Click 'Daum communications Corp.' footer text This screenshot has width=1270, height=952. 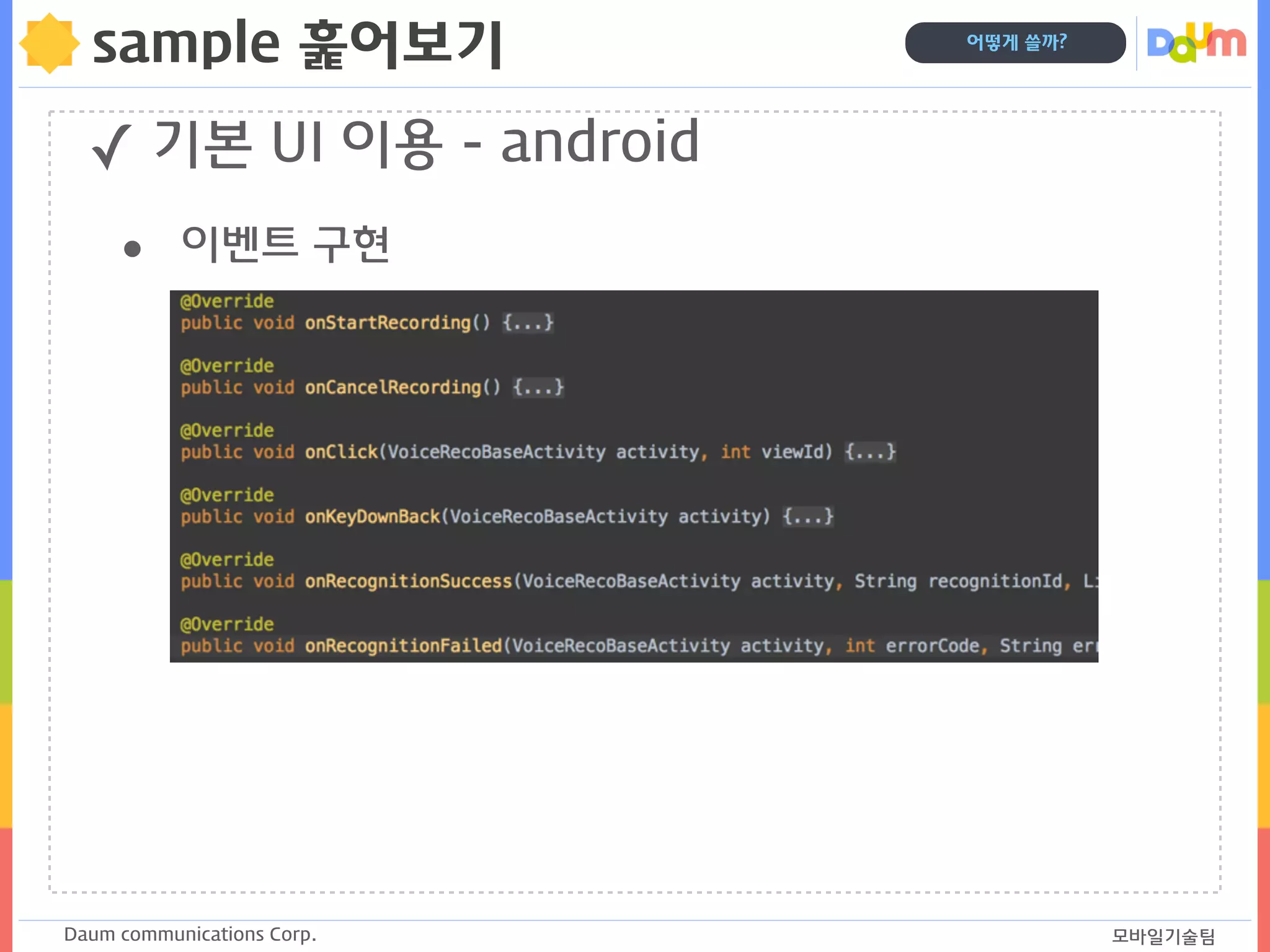coord(190,935)
